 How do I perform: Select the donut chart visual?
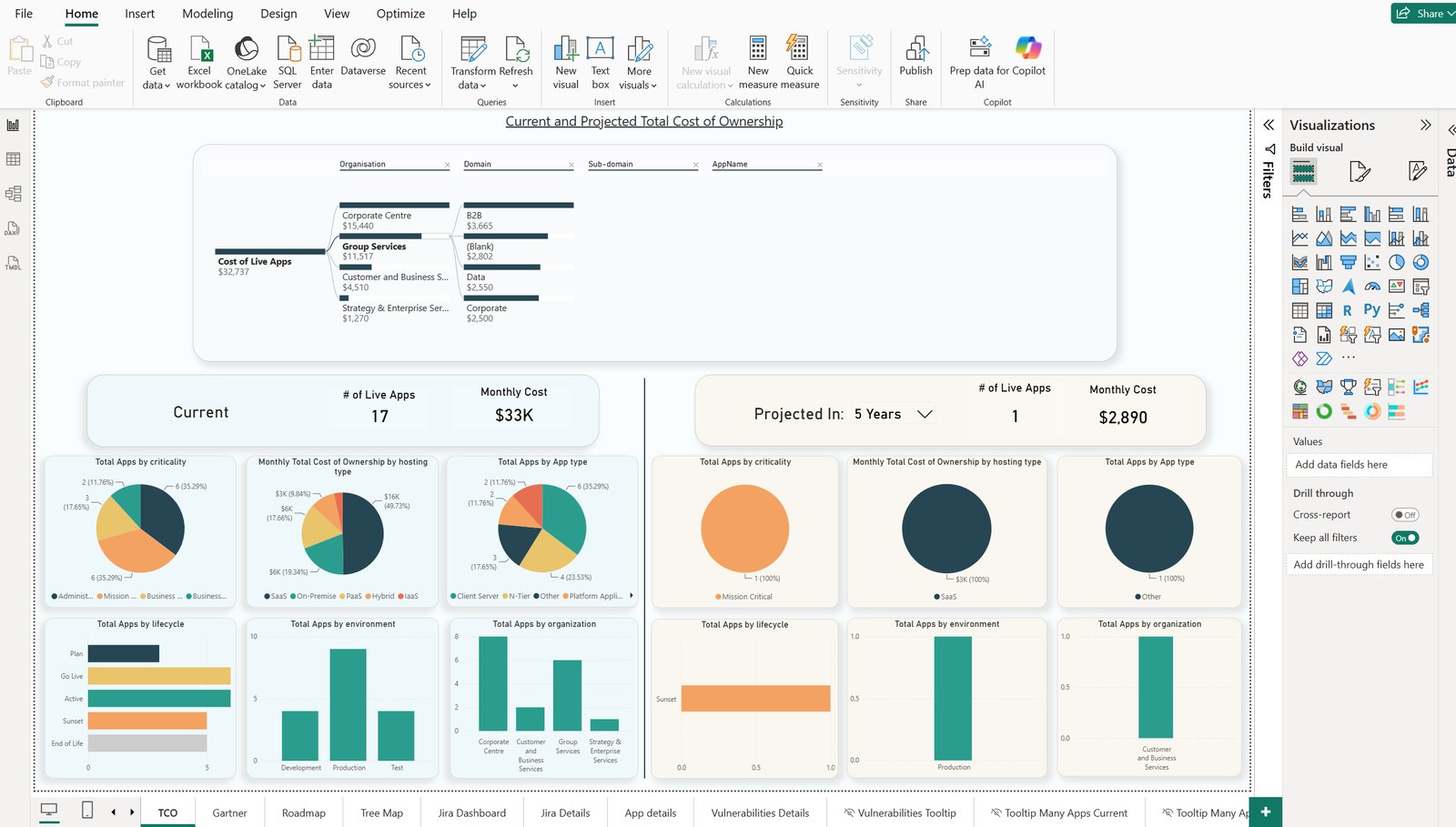pos(1421,262)
